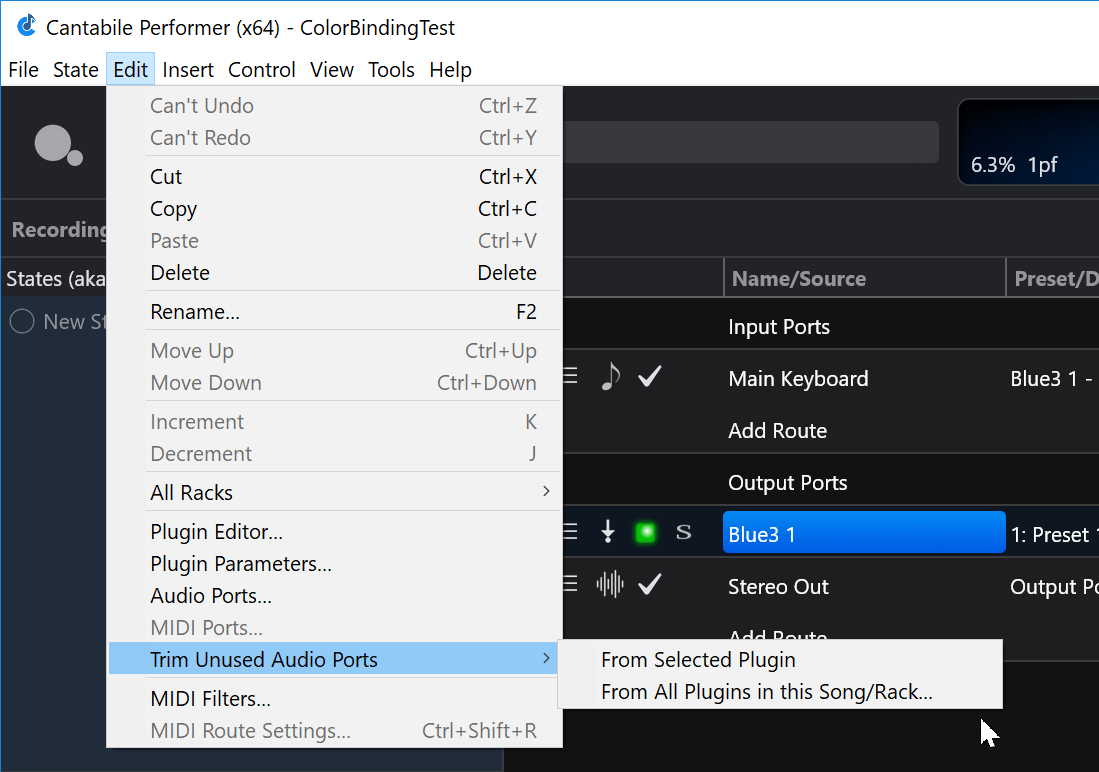Click the Main Keyboard input port name
The image size is (1099, 772).
click(798, 379)
